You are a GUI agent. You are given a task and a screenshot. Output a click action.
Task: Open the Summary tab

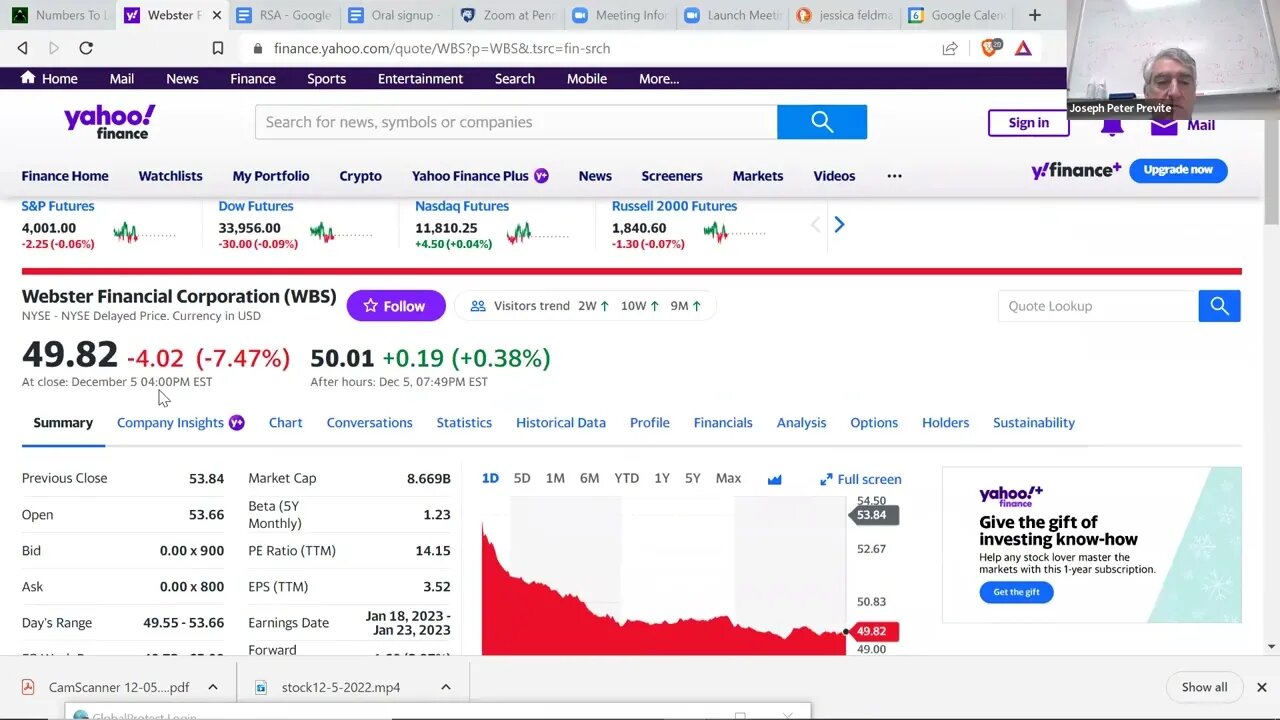tap(63, 423)
